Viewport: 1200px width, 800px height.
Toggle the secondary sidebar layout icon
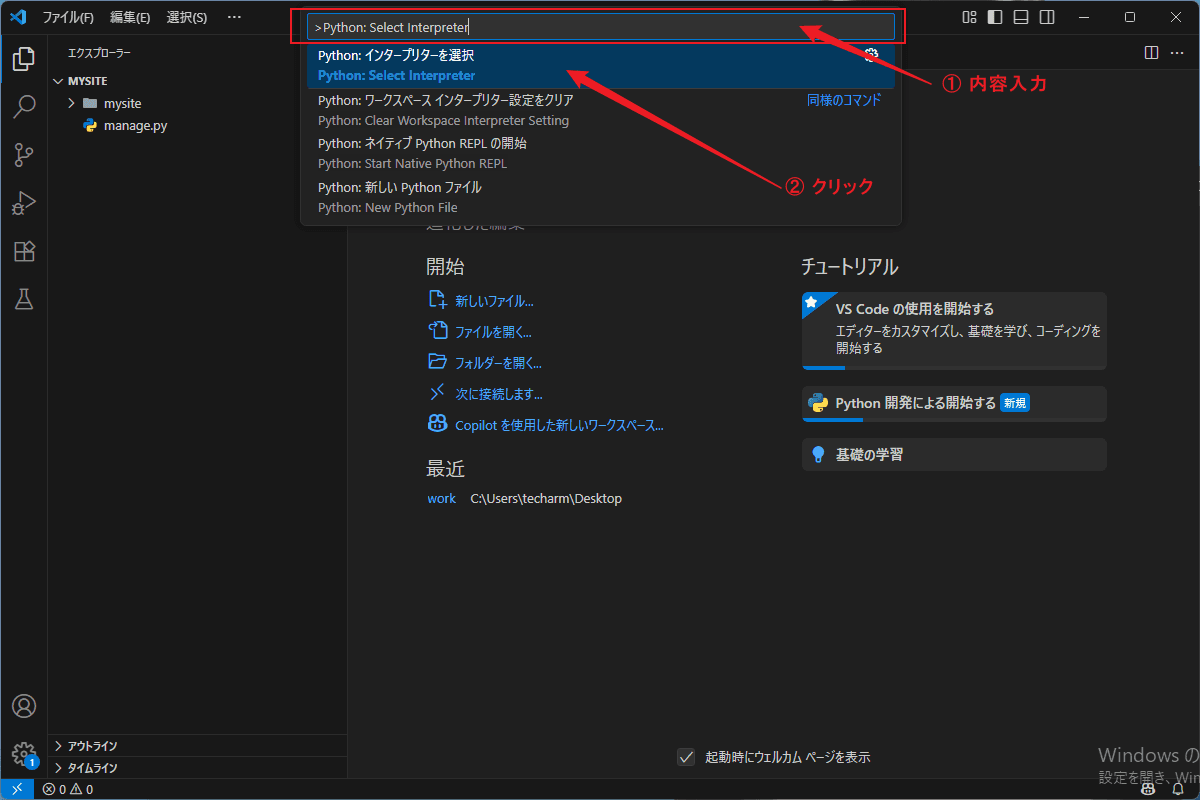click(1047, 17)
